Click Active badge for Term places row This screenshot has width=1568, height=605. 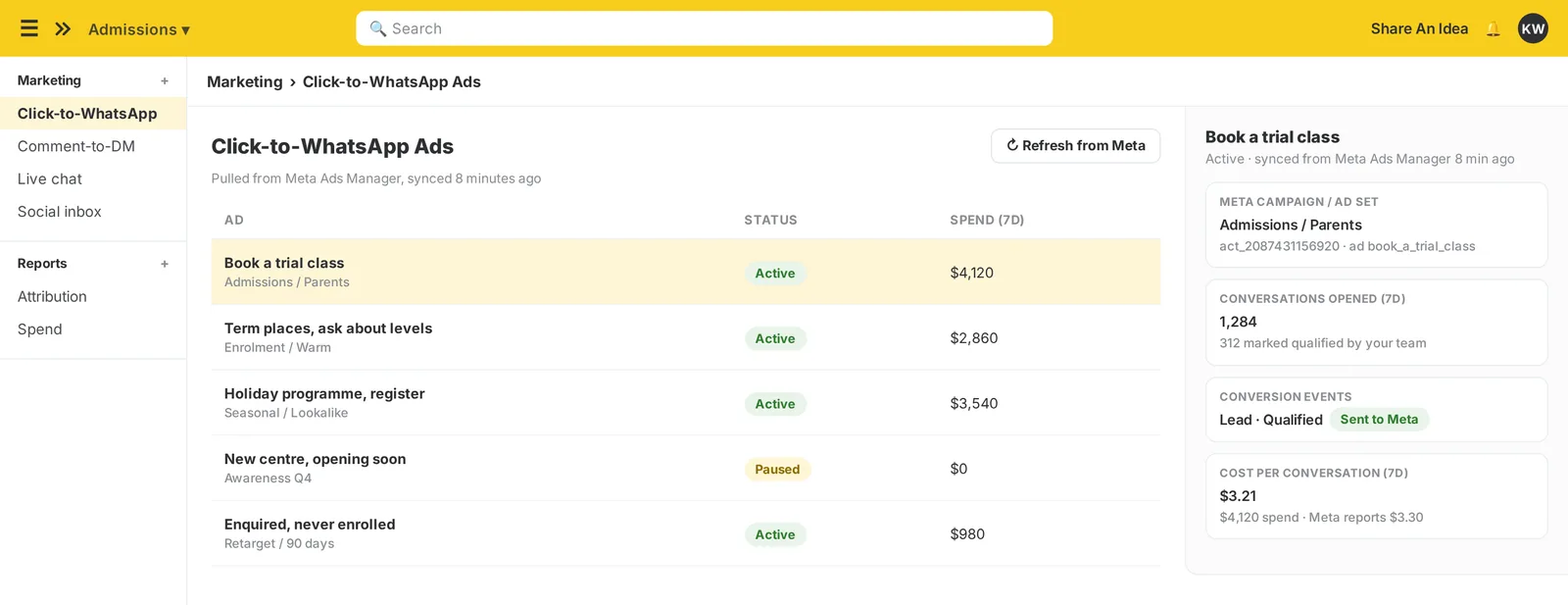775,338
